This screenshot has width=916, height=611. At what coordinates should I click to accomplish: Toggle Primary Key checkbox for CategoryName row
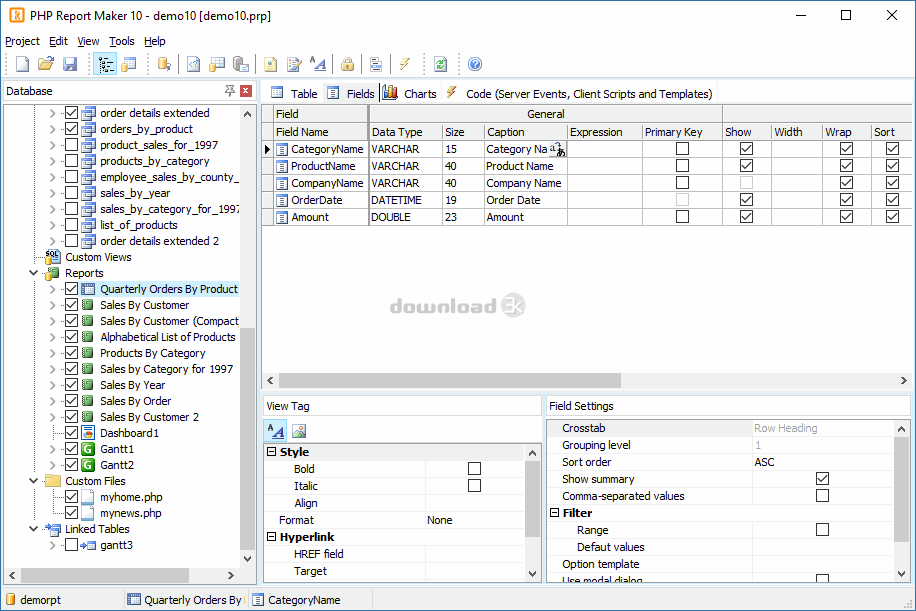[x=682, y=149]
